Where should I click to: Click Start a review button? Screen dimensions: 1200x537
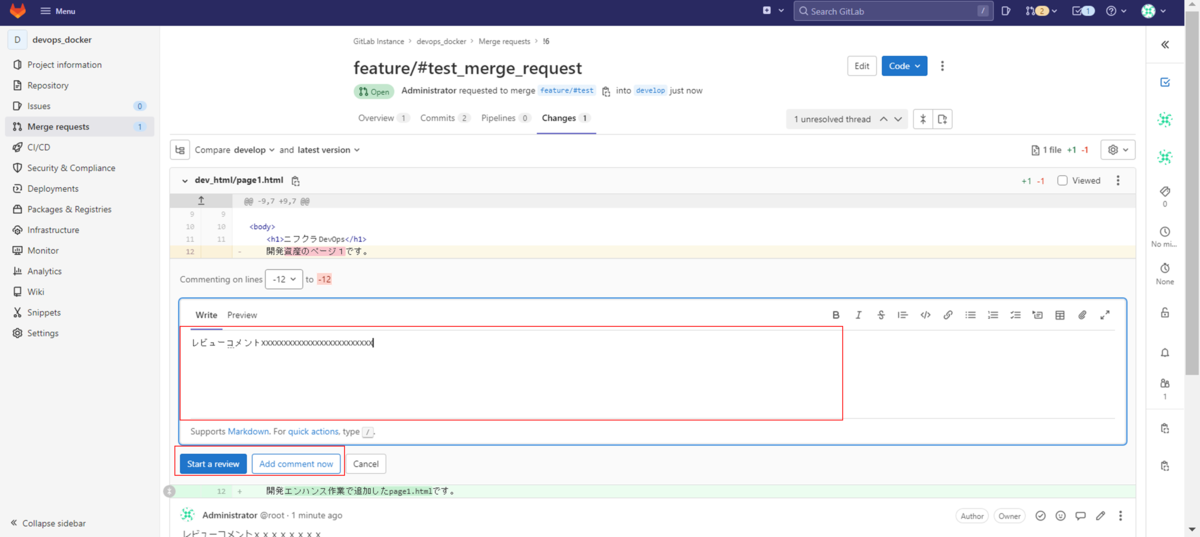pos(213,464)
